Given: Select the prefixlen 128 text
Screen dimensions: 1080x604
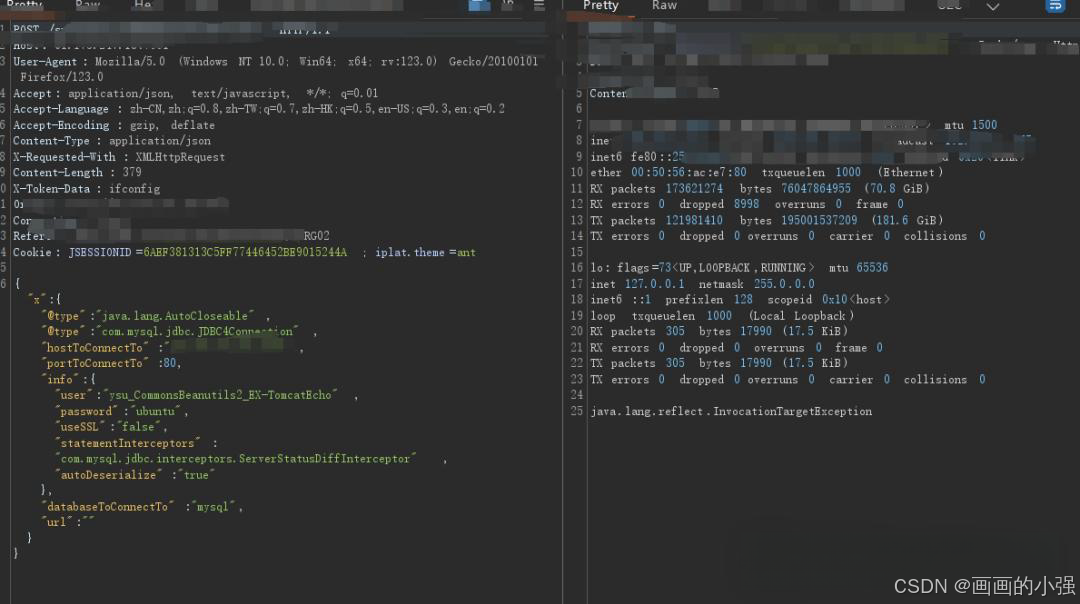Looking at the screenshot, I should tap(709, 300).
